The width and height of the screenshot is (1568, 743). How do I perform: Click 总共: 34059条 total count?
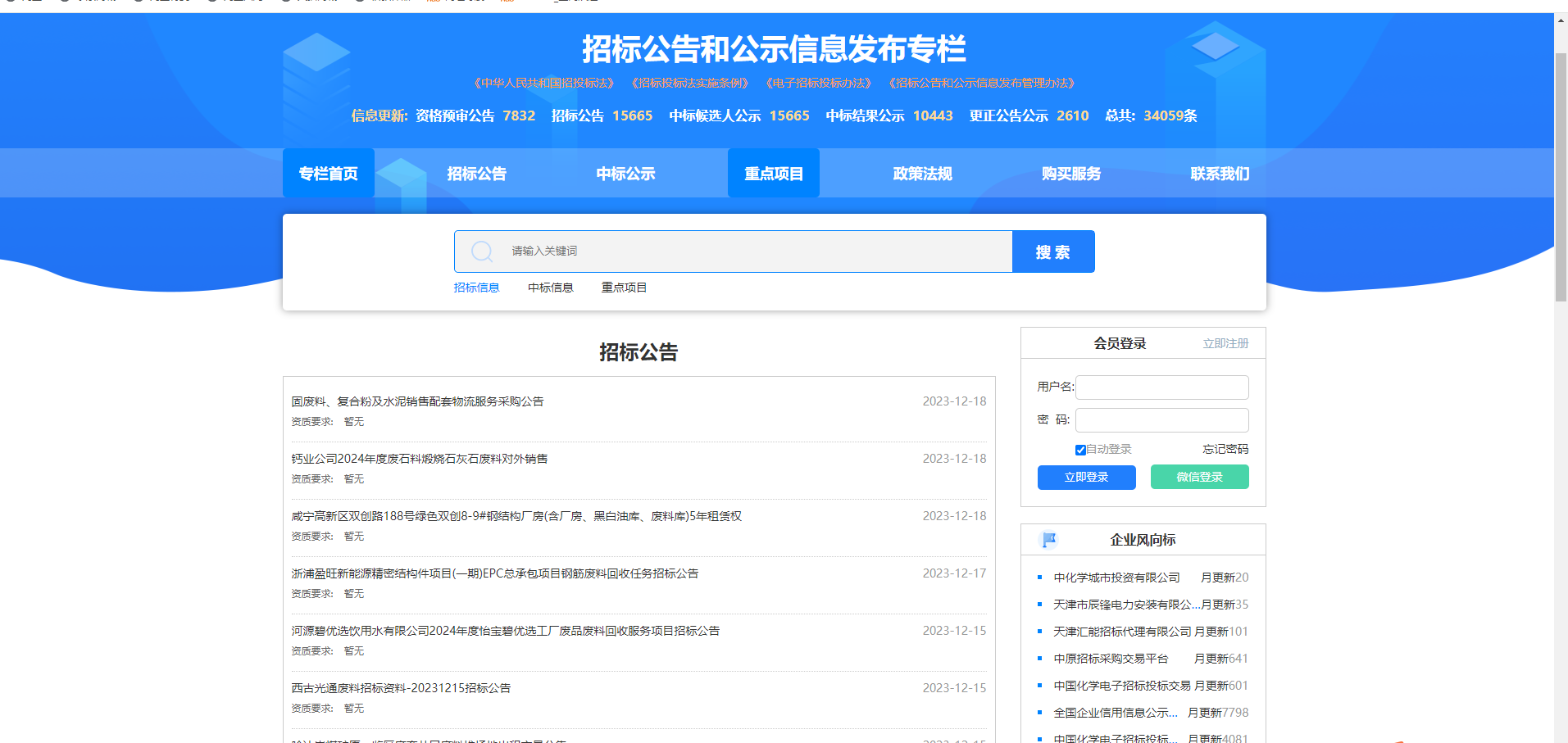point(1151,116)
